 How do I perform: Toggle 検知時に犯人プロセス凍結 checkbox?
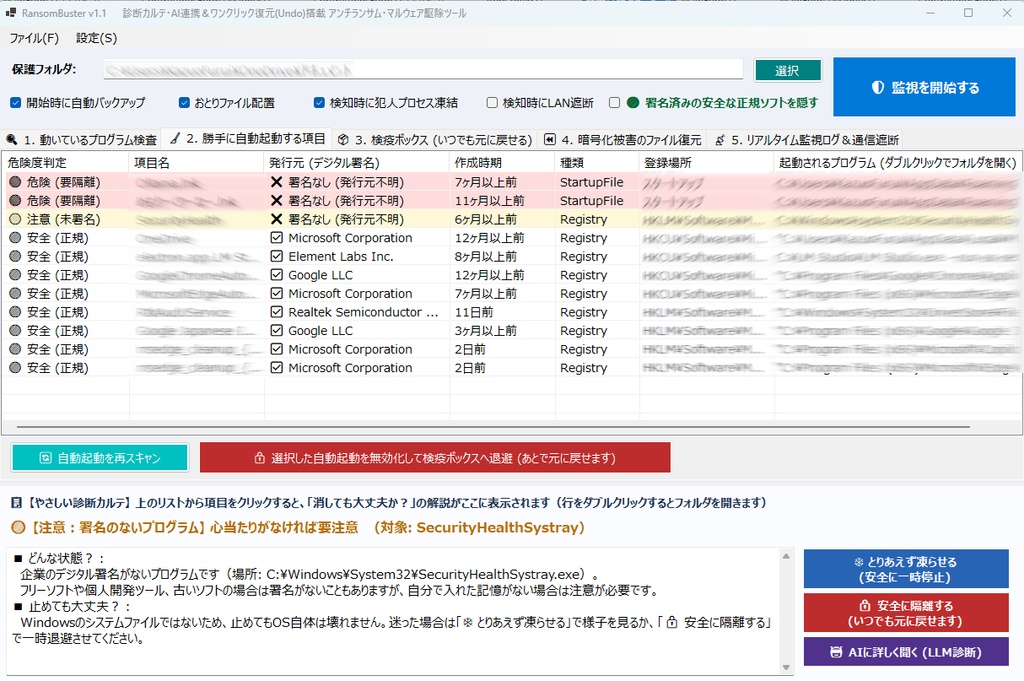[x=319, y=103]
